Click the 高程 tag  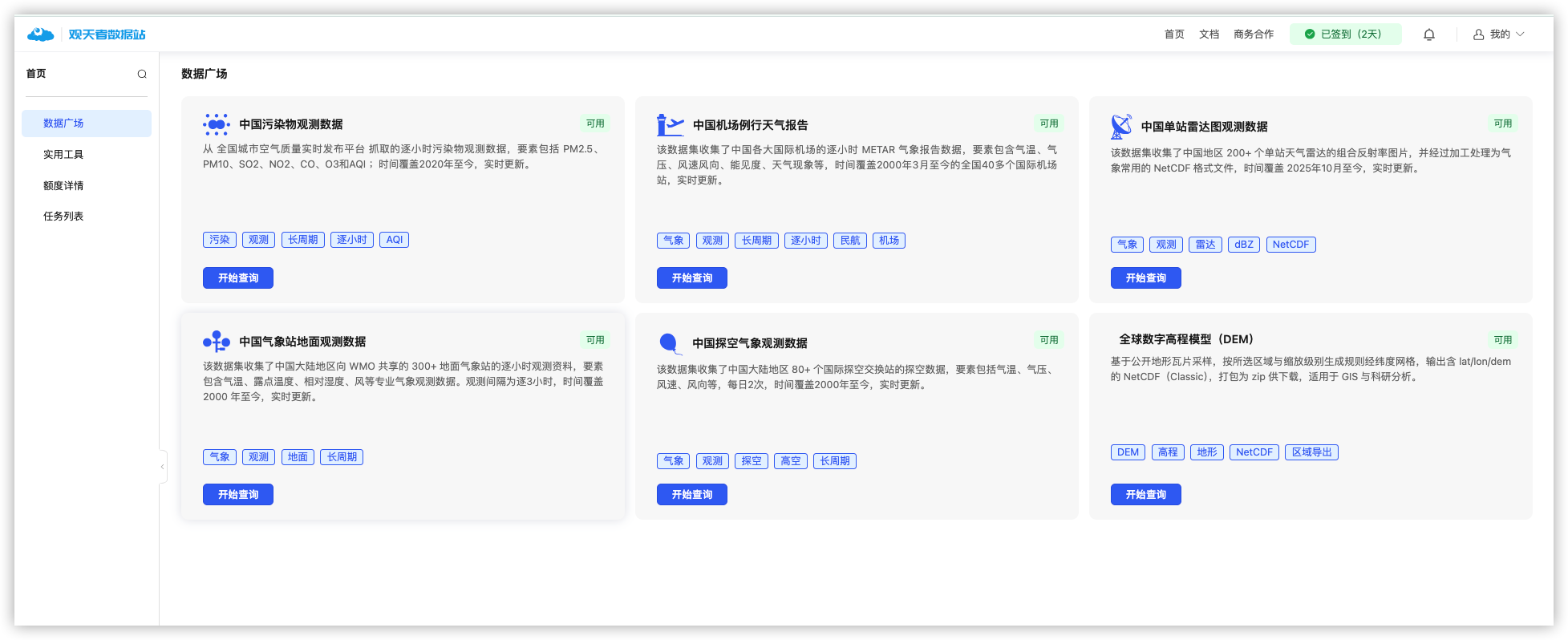point(1168,452)
